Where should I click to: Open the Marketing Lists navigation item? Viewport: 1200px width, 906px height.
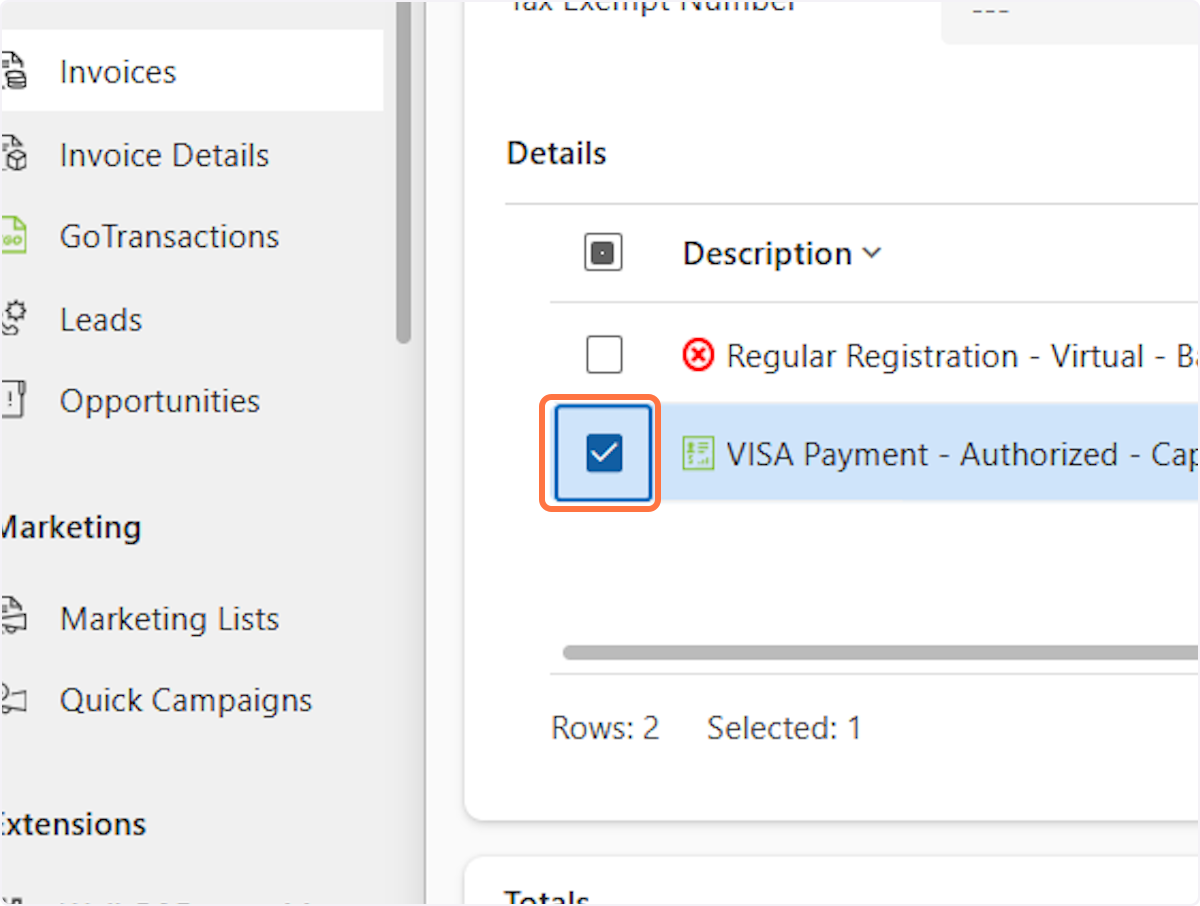[x=169, y=619]
